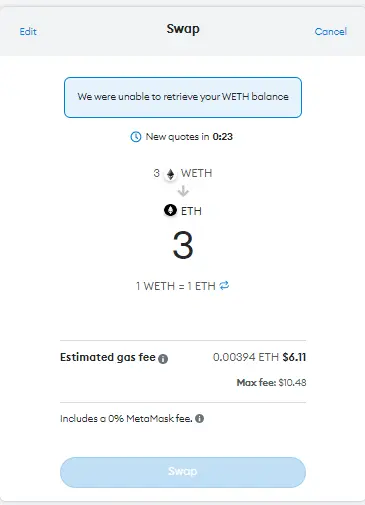
Task: Click the ETH destination token label
Action: (191, 211)
